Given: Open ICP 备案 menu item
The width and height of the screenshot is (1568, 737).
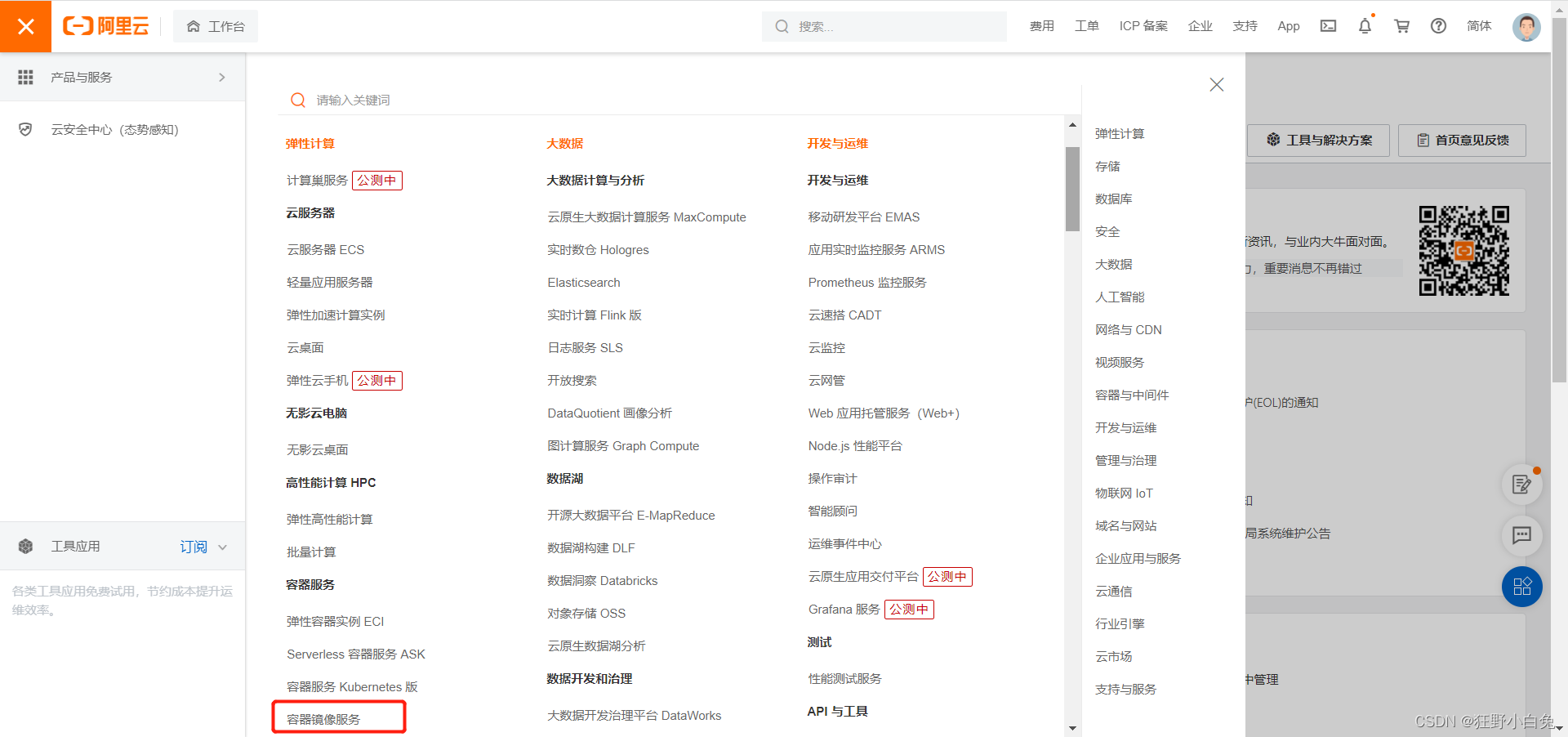Looking at the screenshot, I should click(x=1143, y=26).
